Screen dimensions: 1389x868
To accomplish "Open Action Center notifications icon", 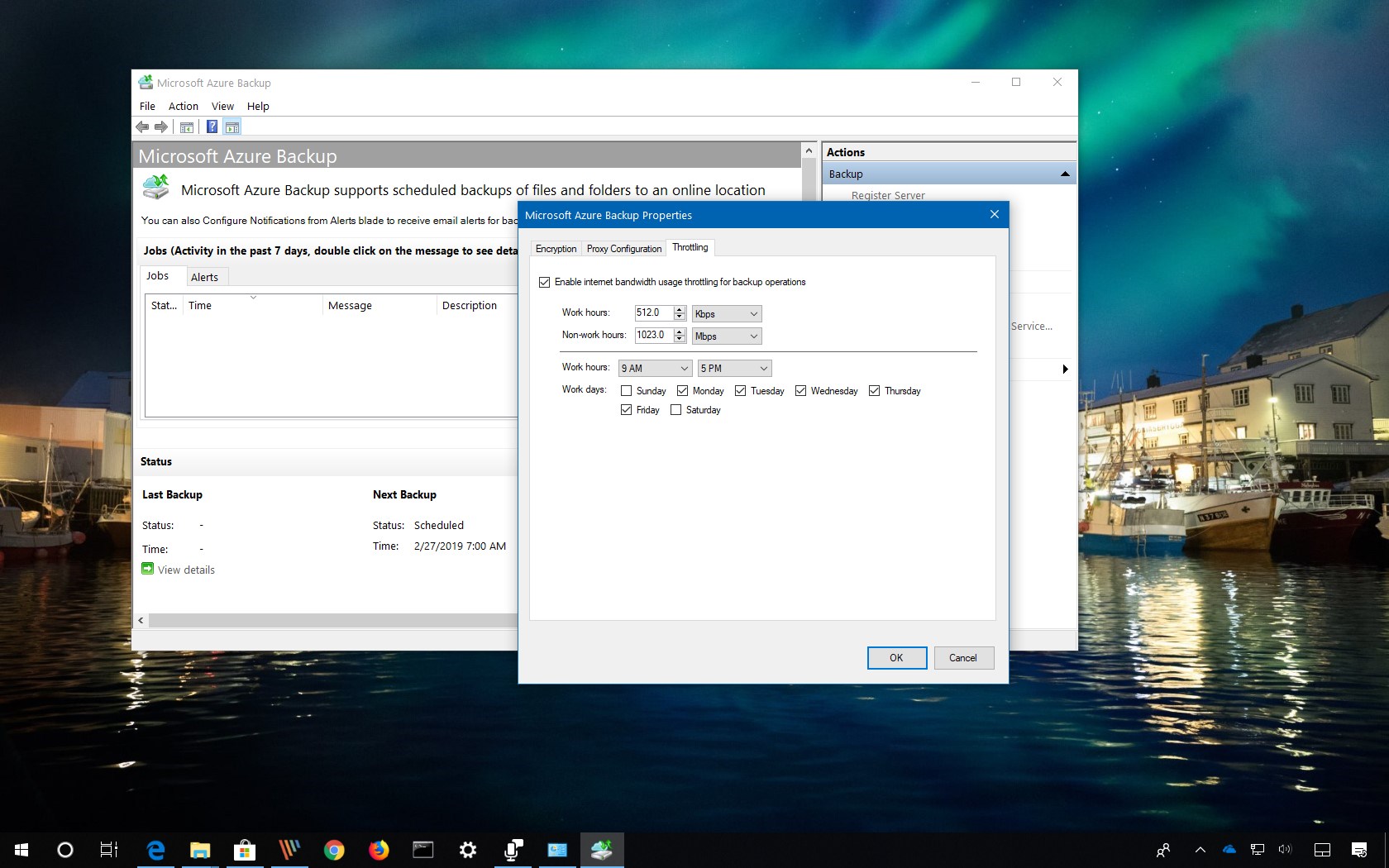I will [x=1359, y=850].
